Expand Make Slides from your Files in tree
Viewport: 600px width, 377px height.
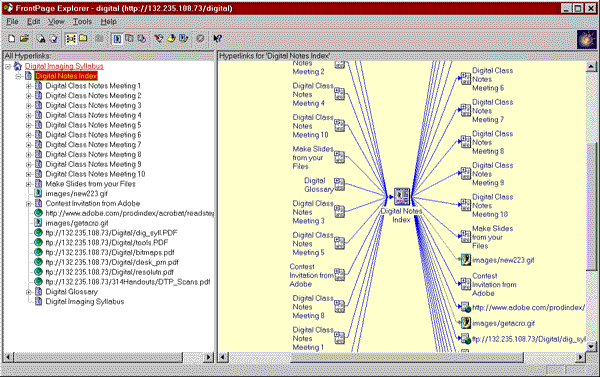click(x=28, y=184)
